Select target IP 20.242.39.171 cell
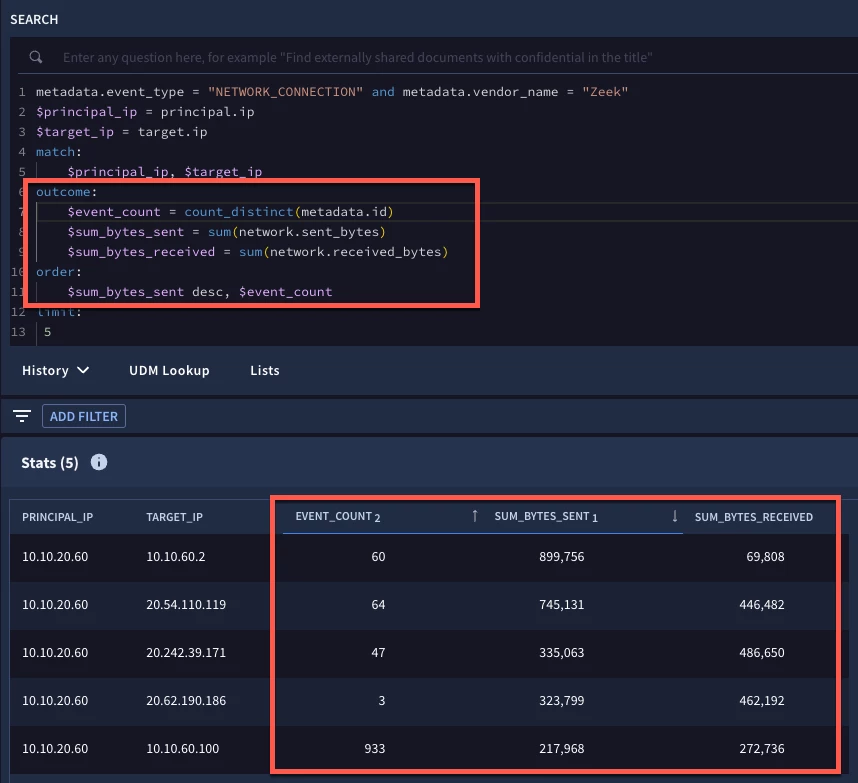858x783 pixels. click(186, 652)
